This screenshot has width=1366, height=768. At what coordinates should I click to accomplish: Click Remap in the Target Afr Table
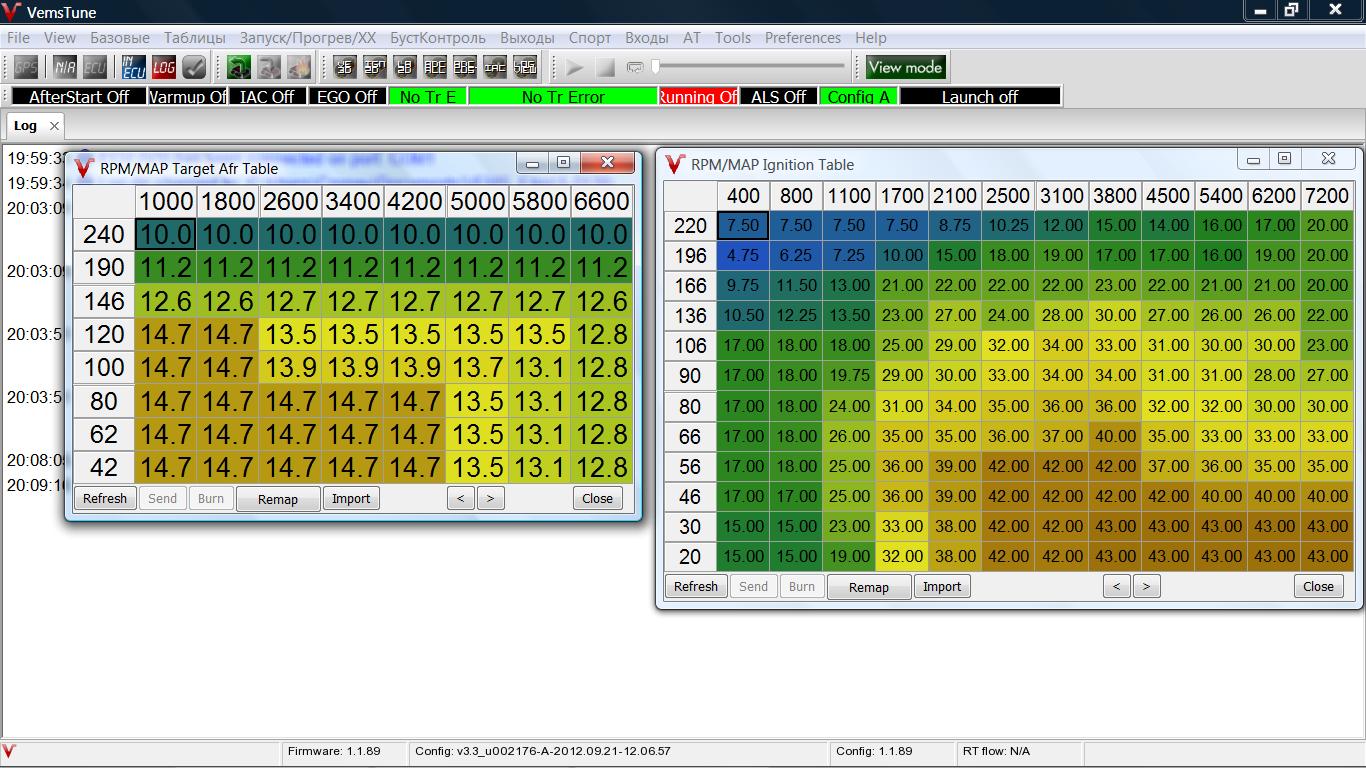pos(278,499)
